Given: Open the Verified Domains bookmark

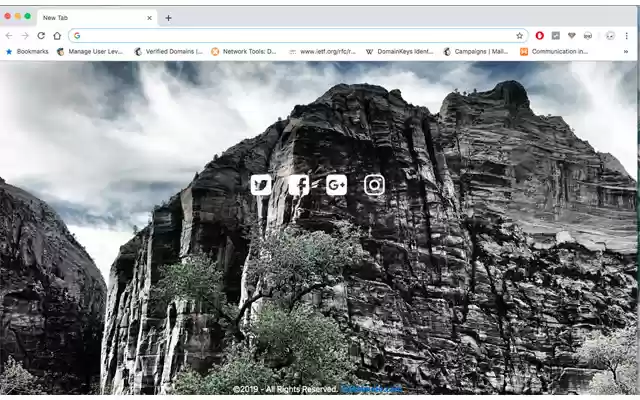Looking at the screenshot, I should pos(169,51).
